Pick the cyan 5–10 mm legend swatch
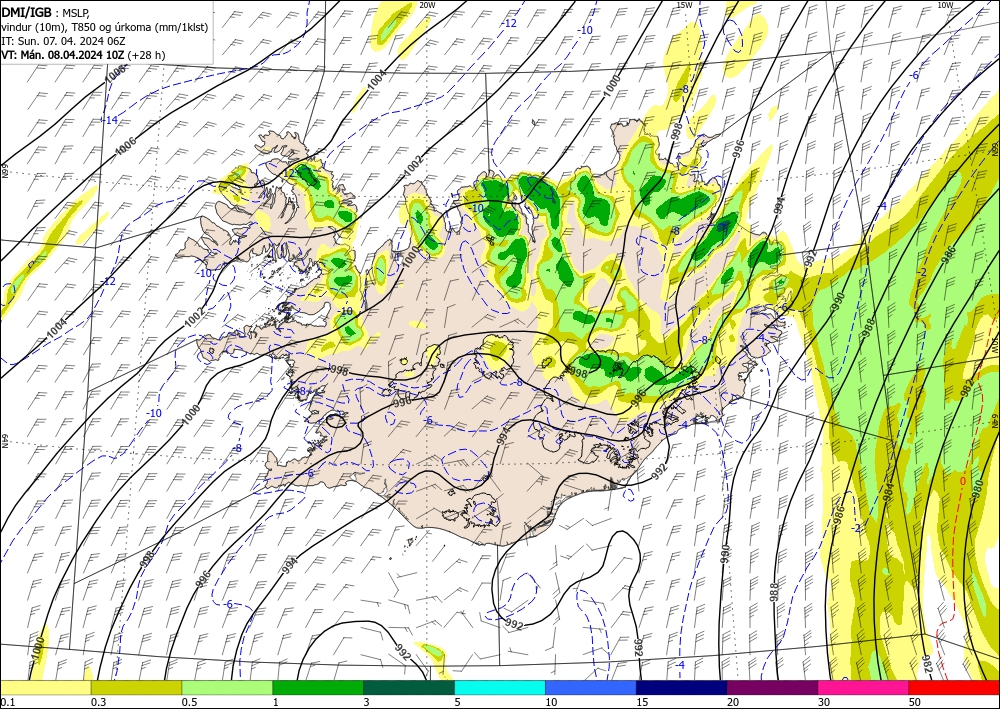Screen dimensions: 1000x709 500,687
